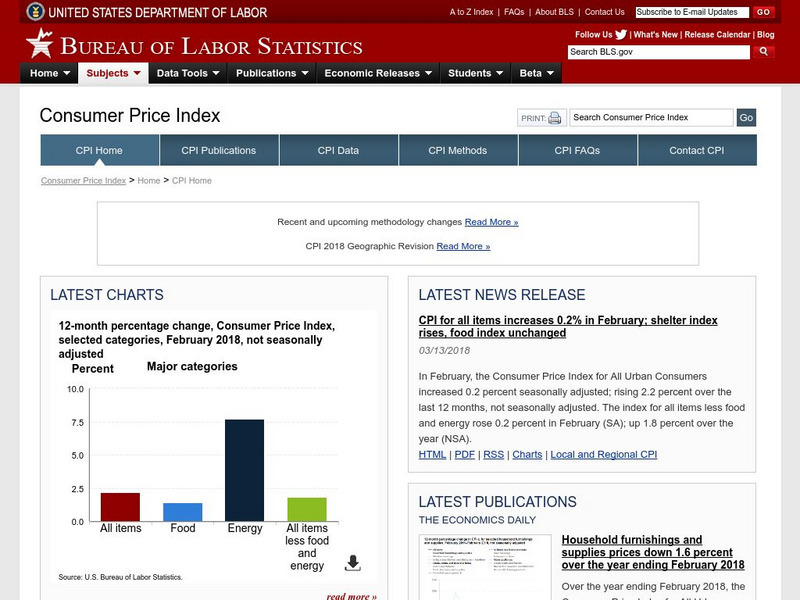Read more about recent methodology changes
Screen dimensions: 800x600
pos(491,222)
